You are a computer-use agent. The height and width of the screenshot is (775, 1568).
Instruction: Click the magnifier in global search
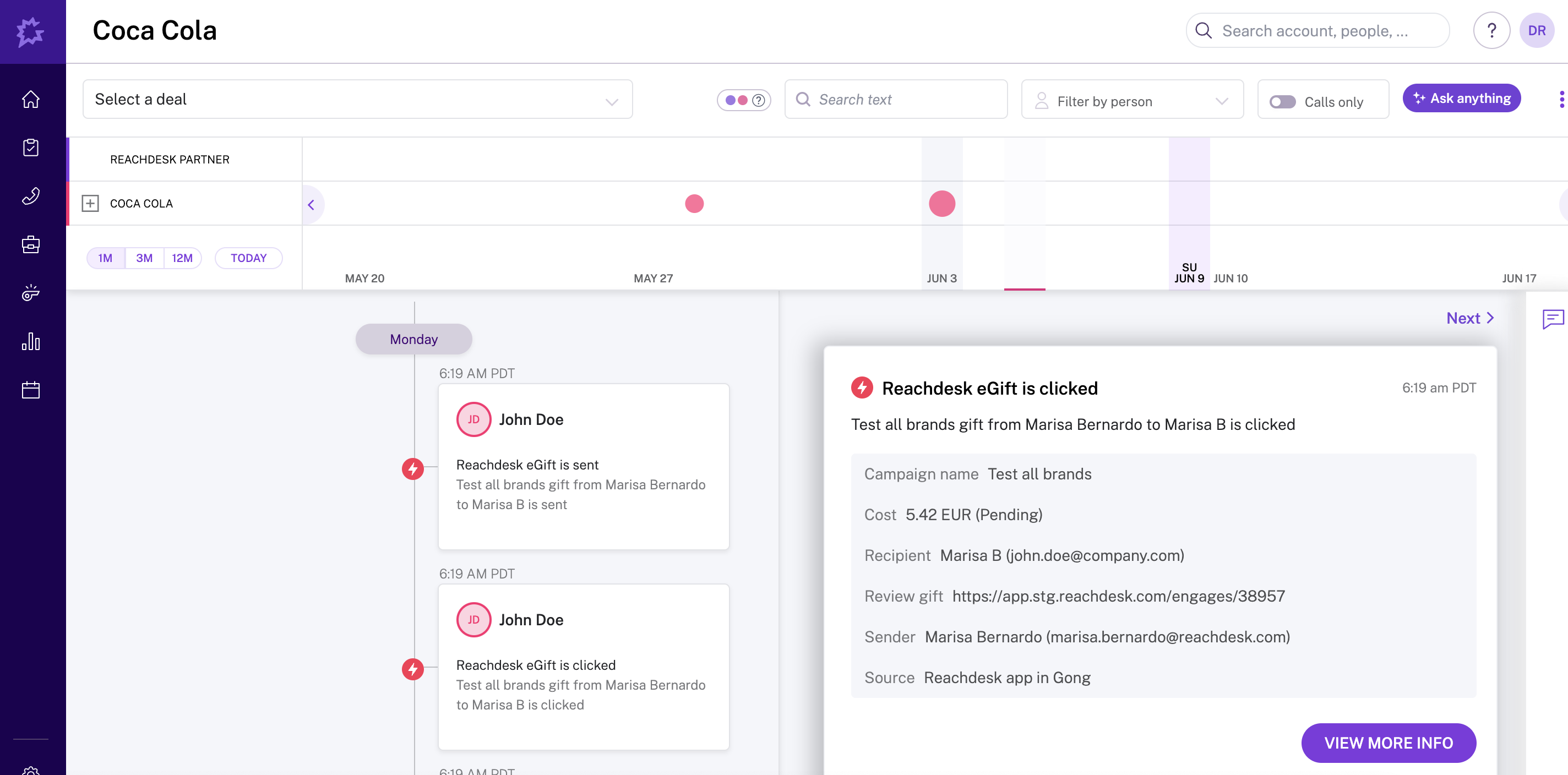1204,30
